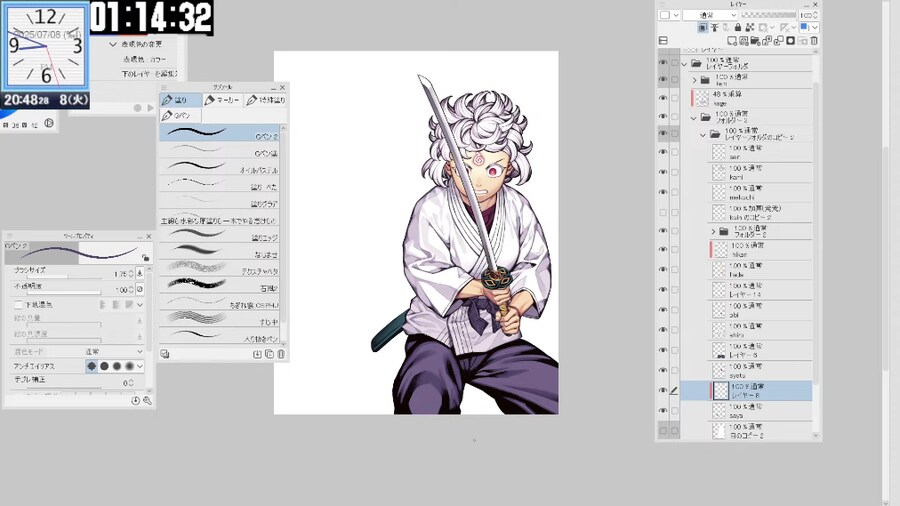Open the layer blending mode 通常 dropdown

click(x=709, y=15)
